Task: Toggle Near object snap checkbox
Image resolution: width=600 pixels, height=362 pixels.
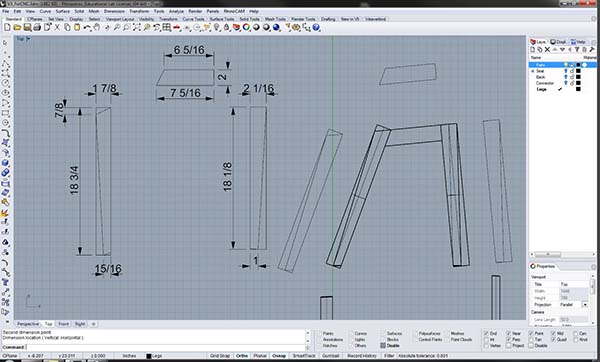Action: (509, 334)
